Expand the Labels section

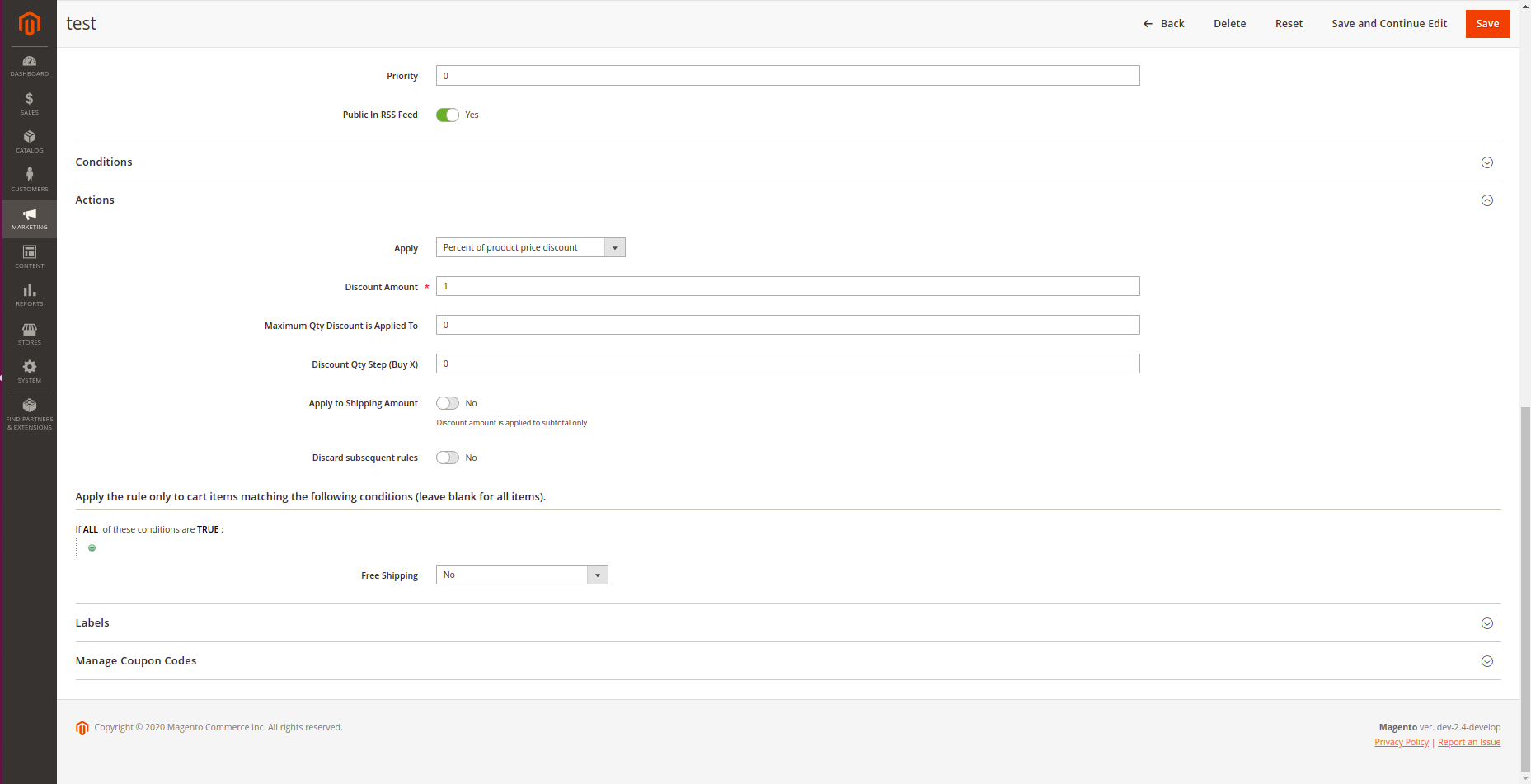(788, 623)
